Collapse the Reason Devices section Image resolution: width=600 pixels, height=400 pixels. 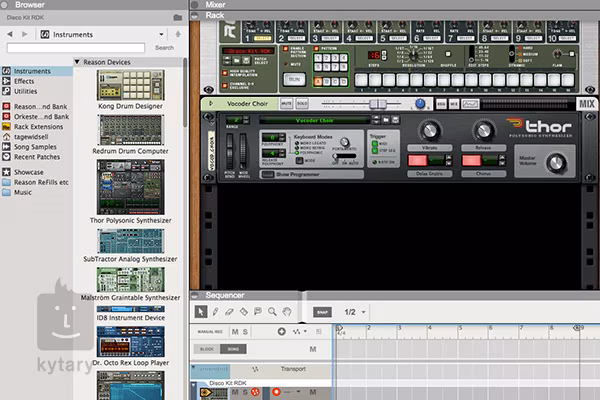click(x=79, y=62)
